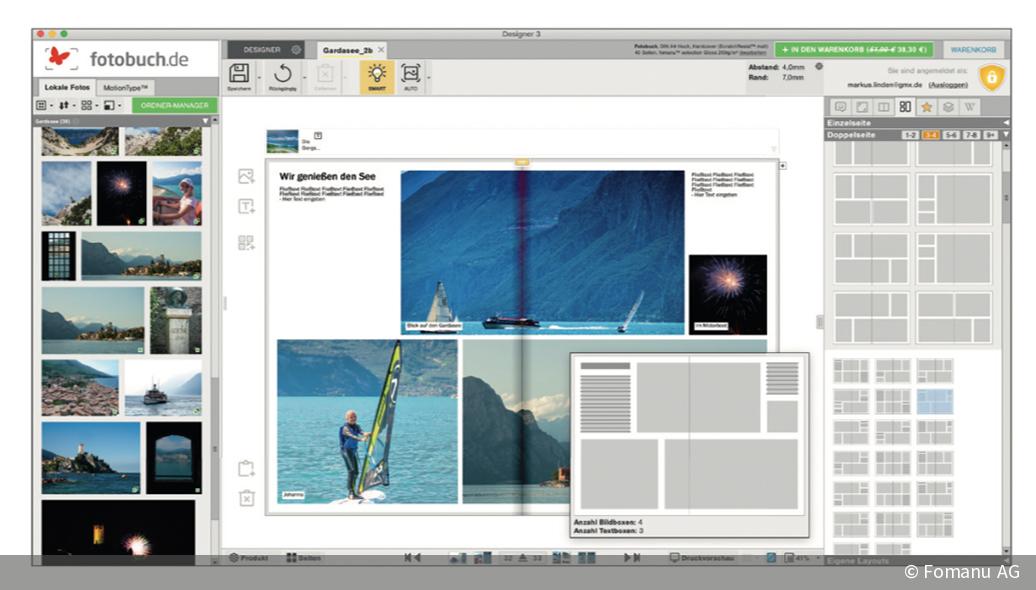Click the thumbnail size icon

(x=109, y=105)
